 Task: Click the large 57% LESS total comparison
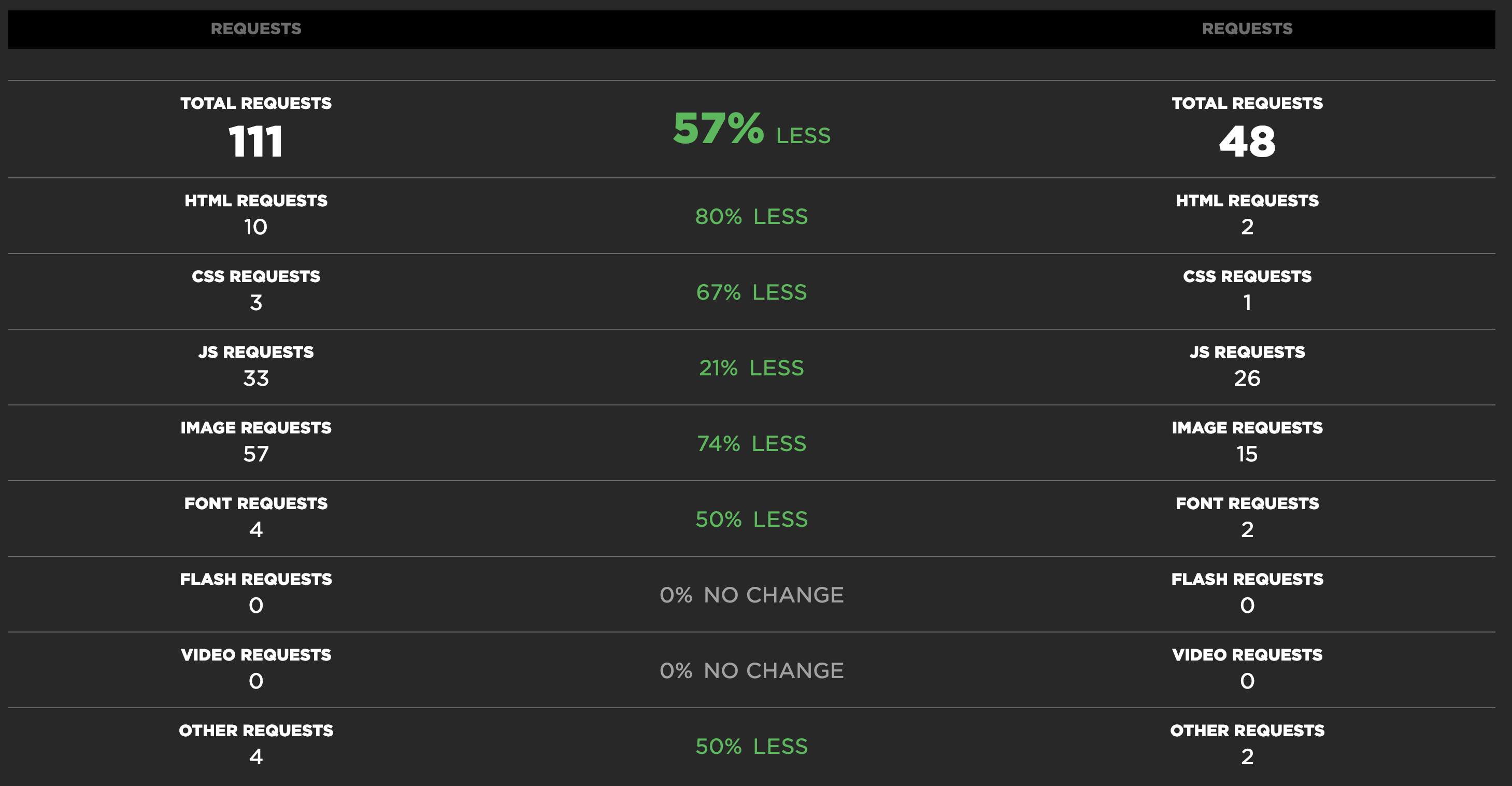click(751, 129)
